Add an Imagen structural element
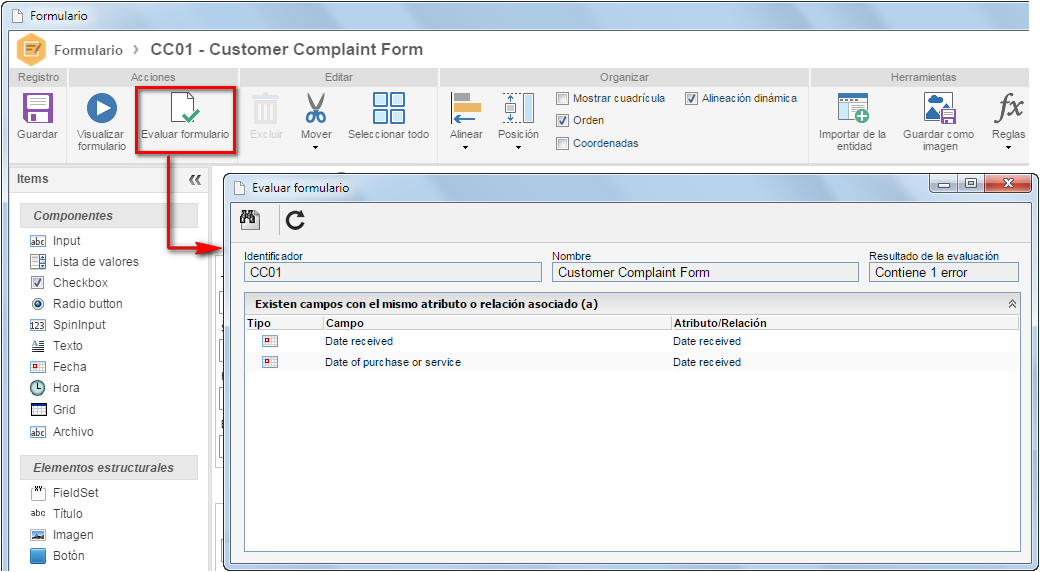This screenshot has width=1040, height=572. pos(62,535)
